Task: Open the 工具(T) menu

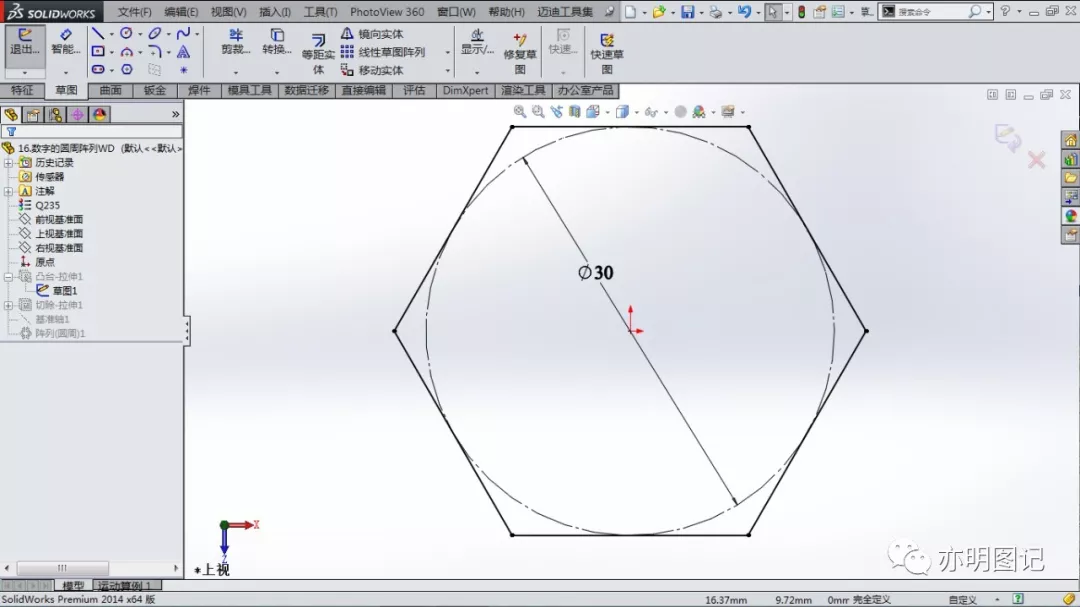Action: (x=320, y=12)
